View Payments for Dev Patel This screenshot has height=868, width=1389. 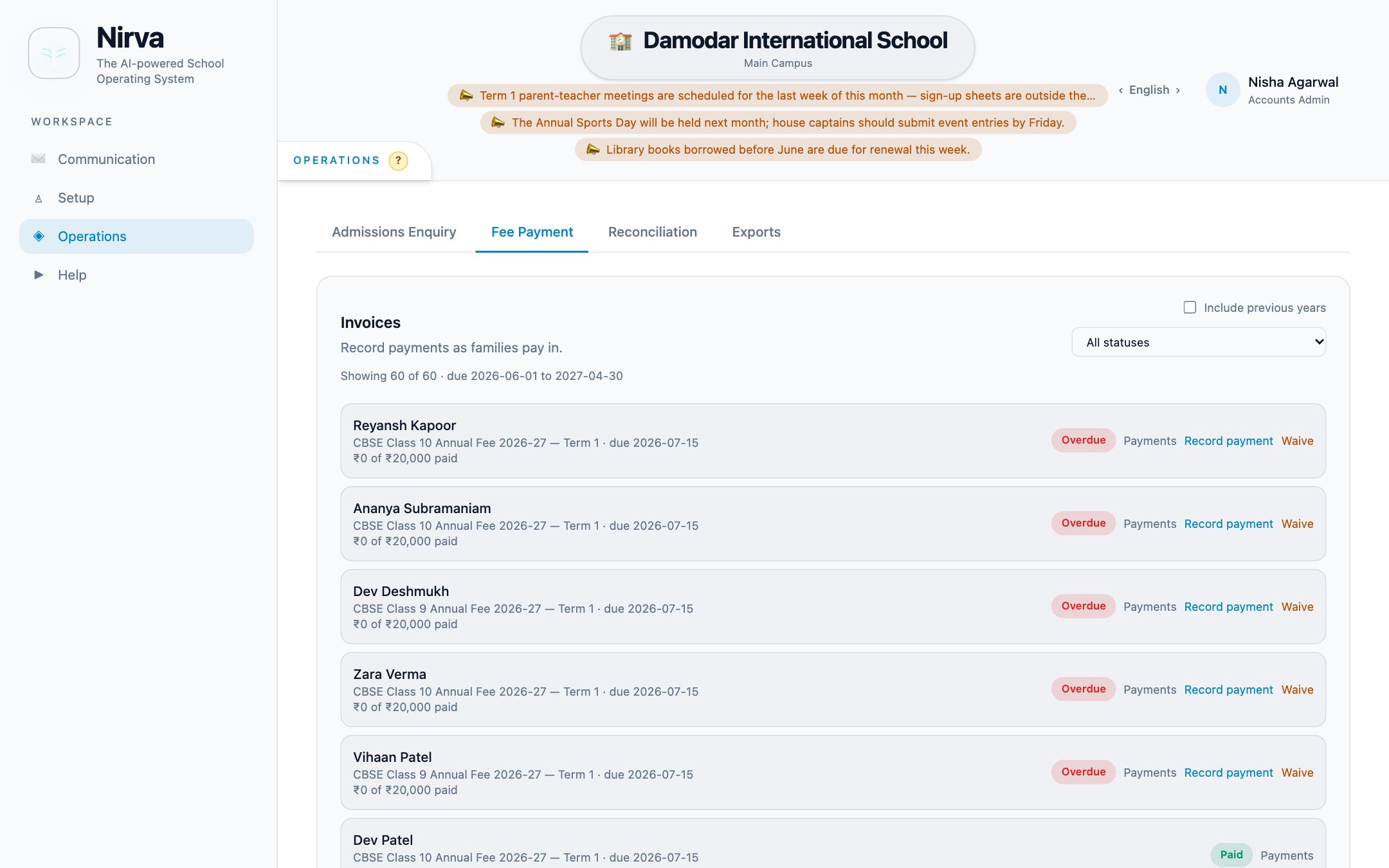pyautogui.click(x=1287, y=856)
